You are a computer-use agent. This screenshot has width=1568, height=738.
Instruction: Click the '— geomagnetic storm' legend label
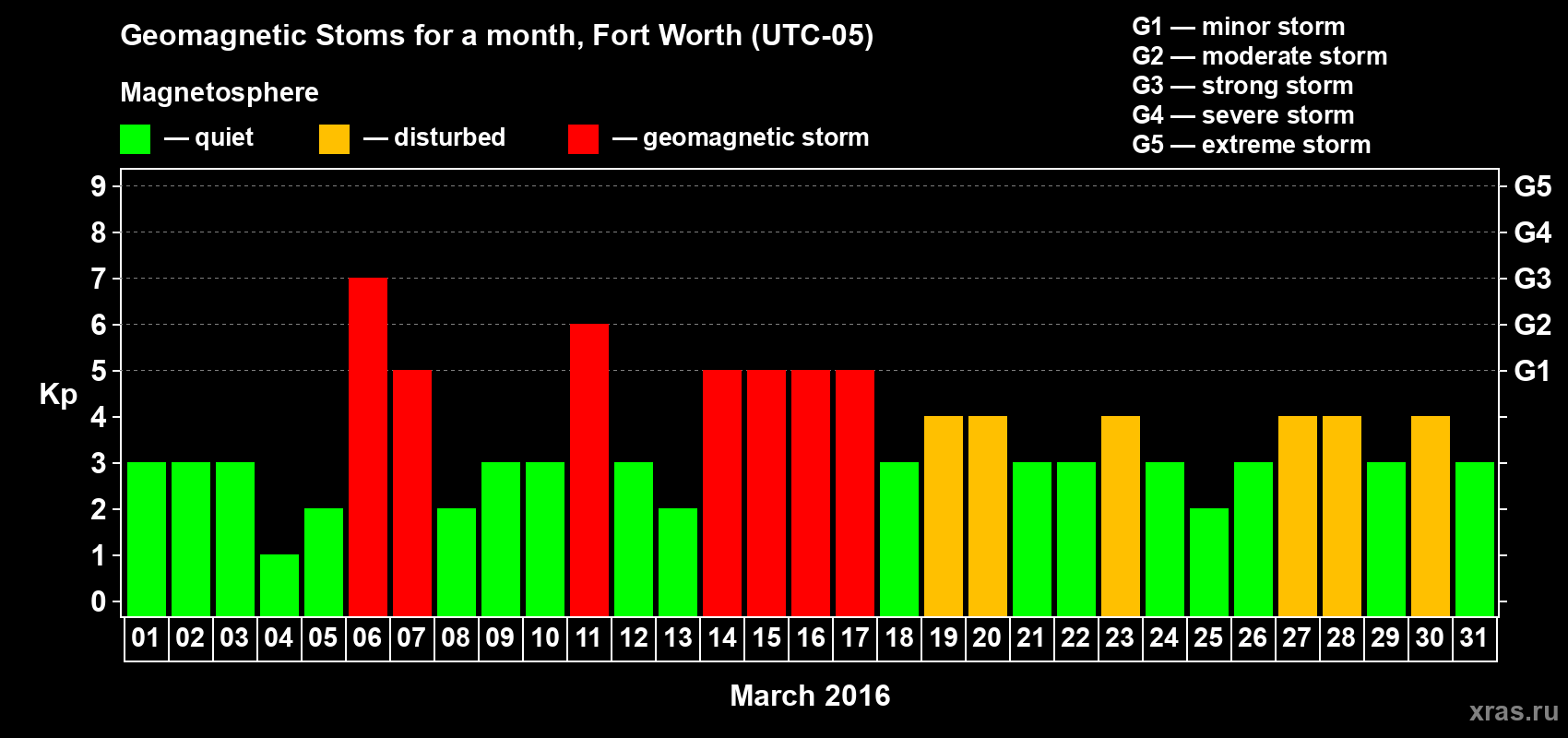[x=741, y=137]
